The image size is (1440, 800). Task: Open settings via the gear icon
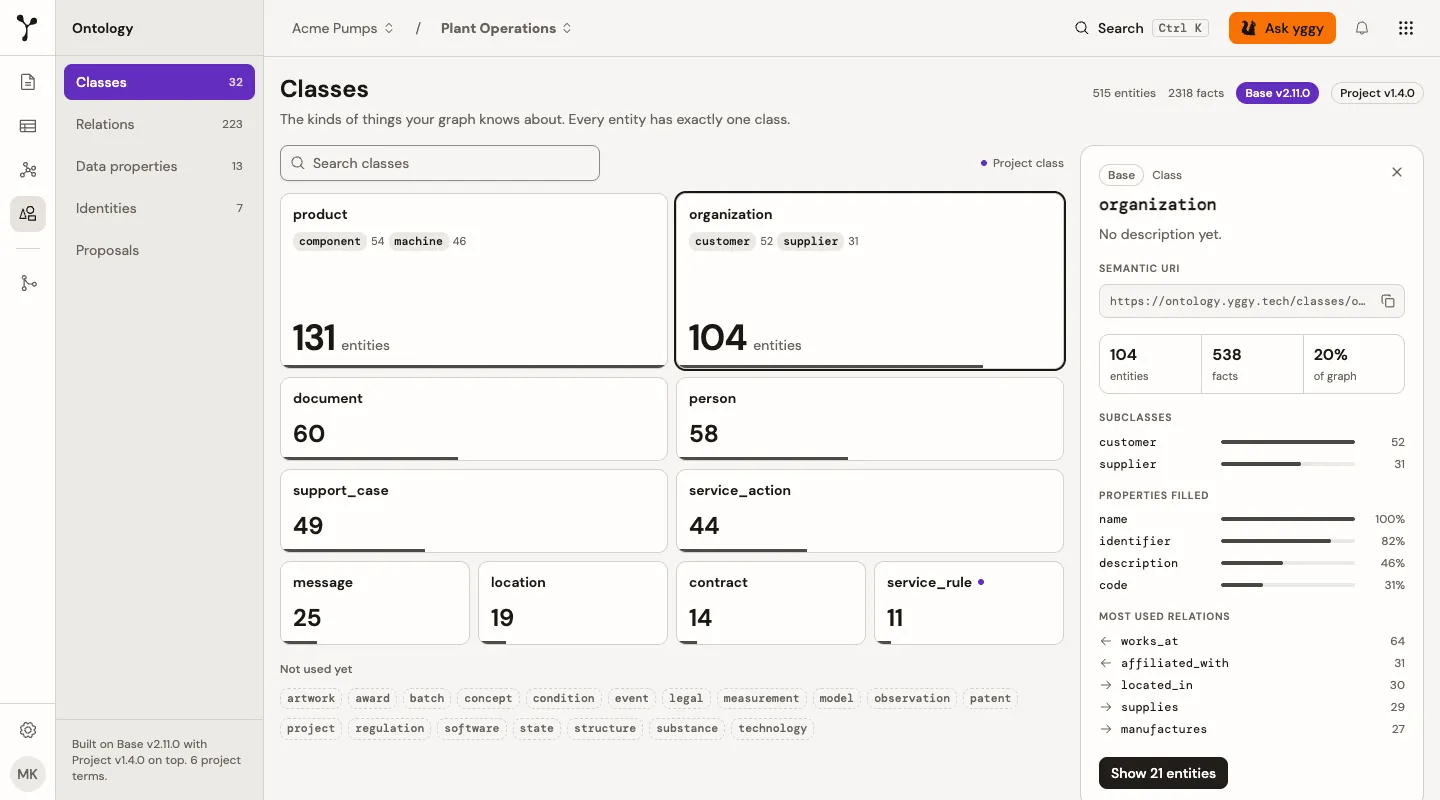click(28, 730)
